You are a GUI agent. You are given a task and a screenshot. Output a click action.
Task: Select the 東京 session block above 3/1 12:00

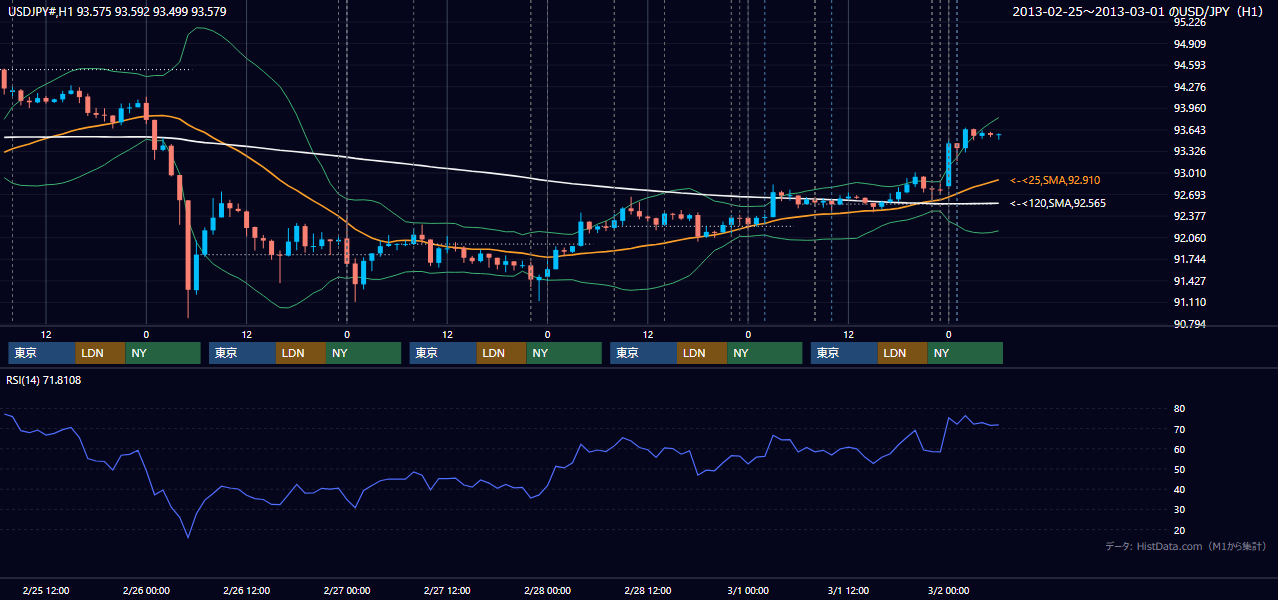tap(845, 353)
